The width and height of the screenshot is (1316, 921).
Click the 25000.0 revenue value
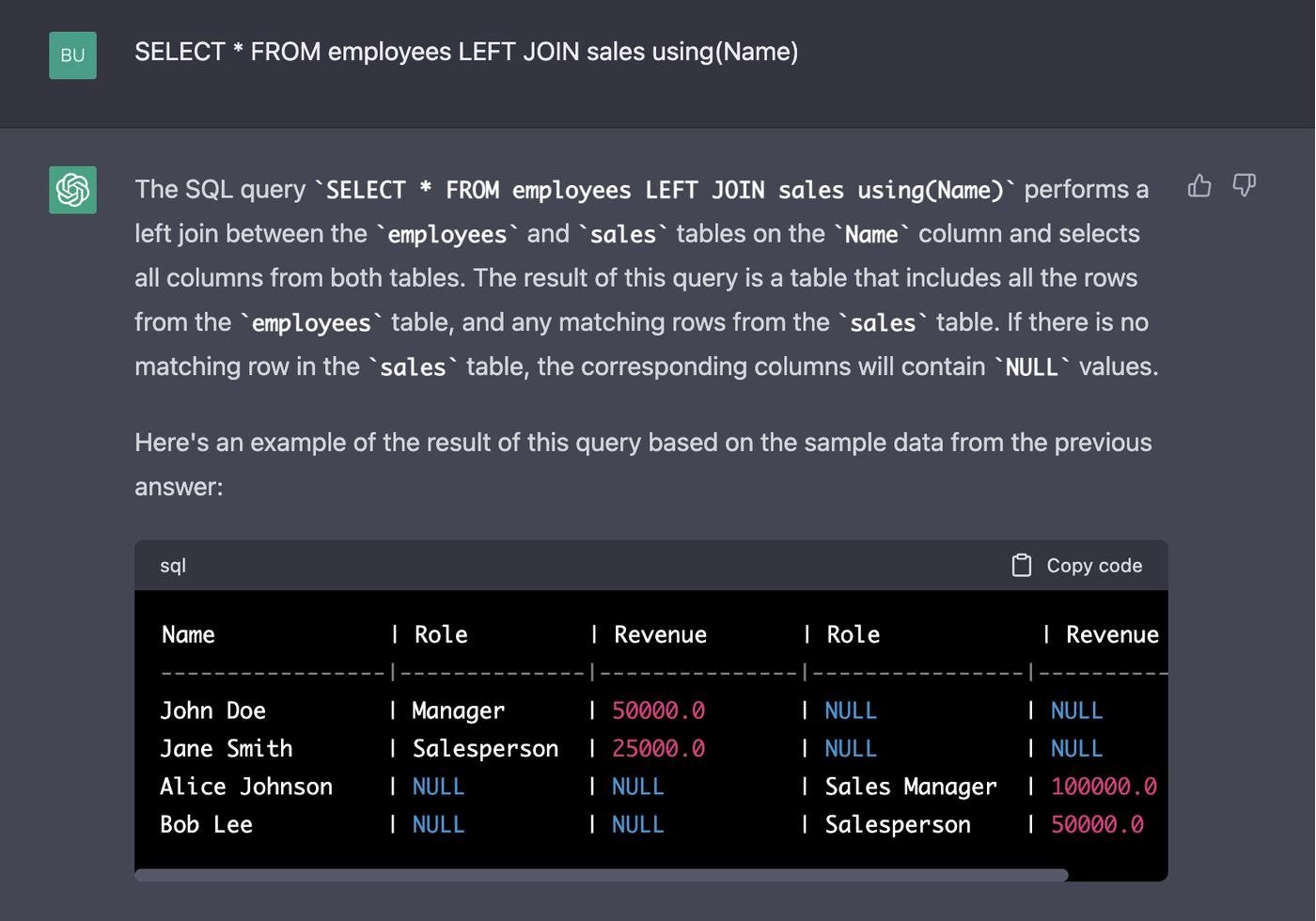(658, 749)
